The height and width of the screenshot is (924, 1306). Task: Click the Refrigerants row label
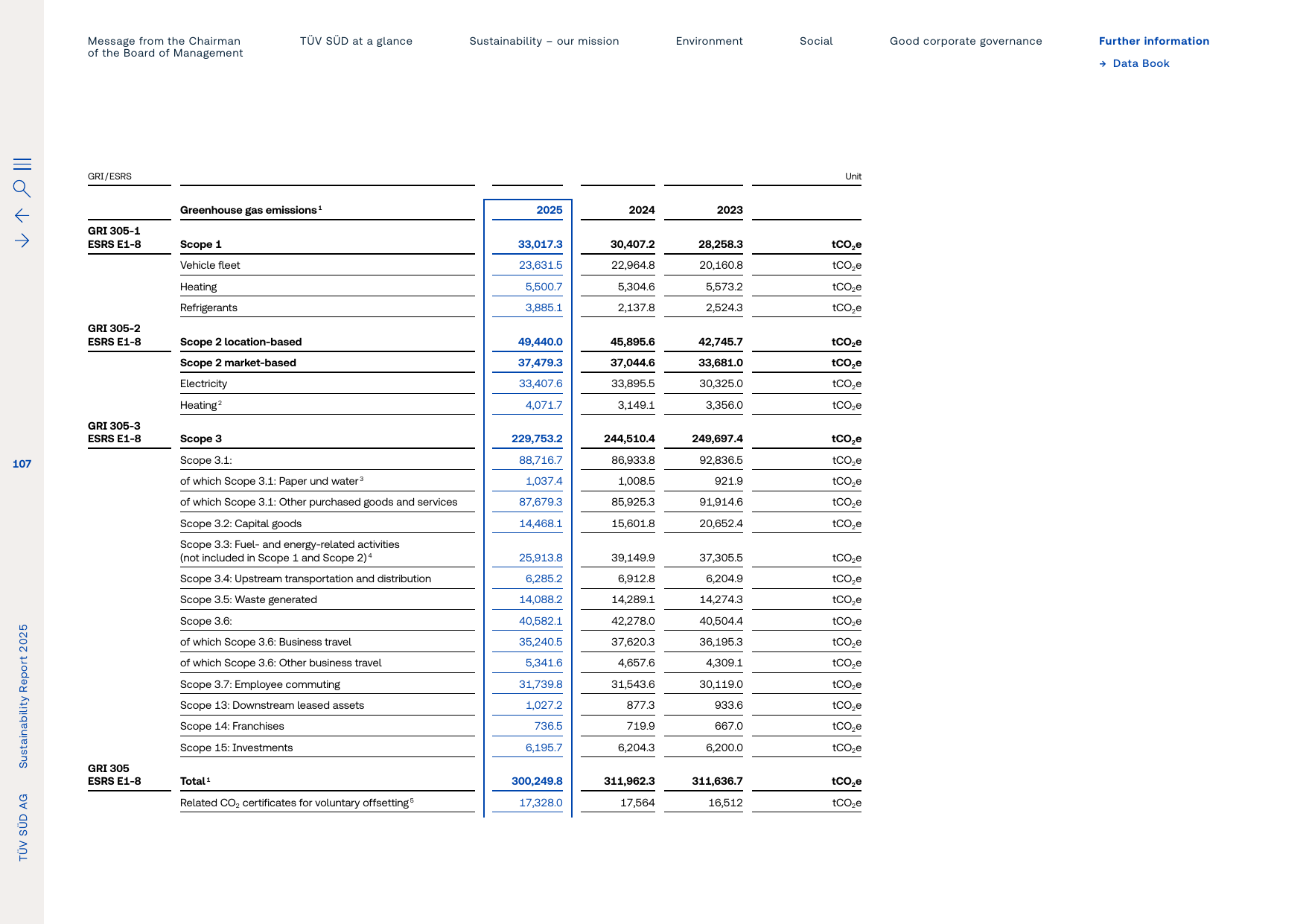208,308
